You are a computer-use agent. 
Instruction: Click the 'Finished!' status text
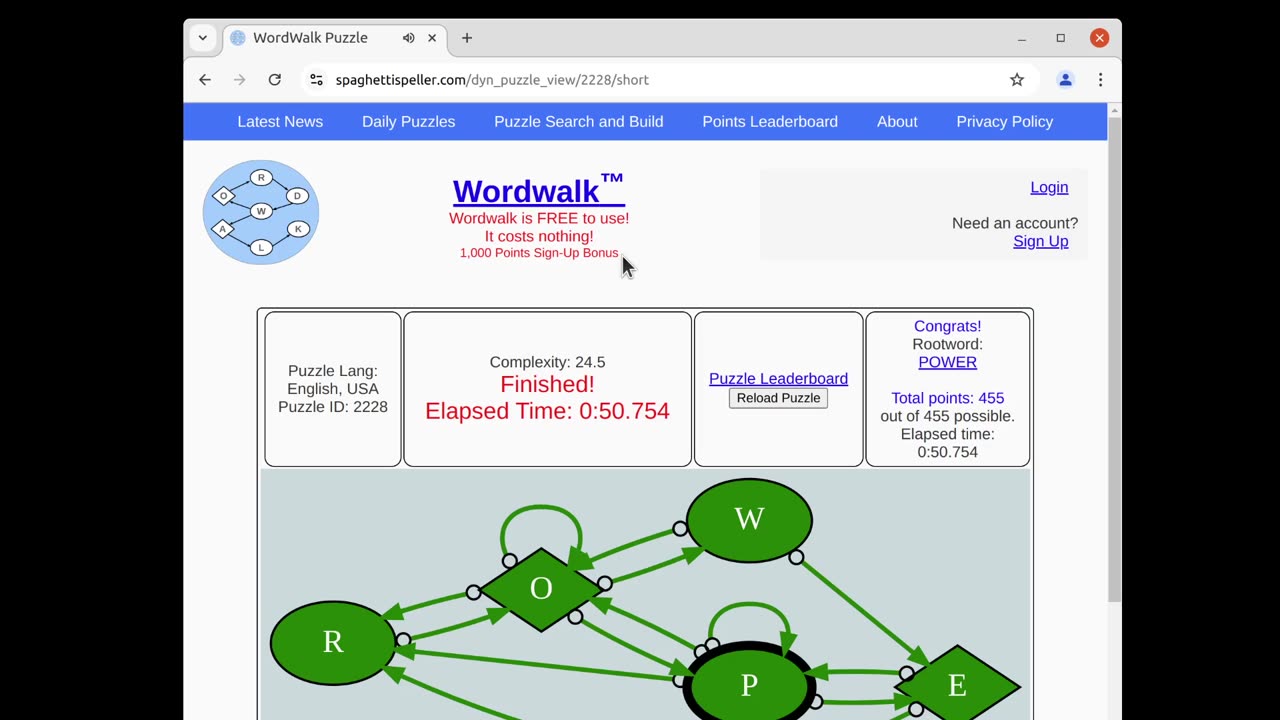click(x=547, y=385)
